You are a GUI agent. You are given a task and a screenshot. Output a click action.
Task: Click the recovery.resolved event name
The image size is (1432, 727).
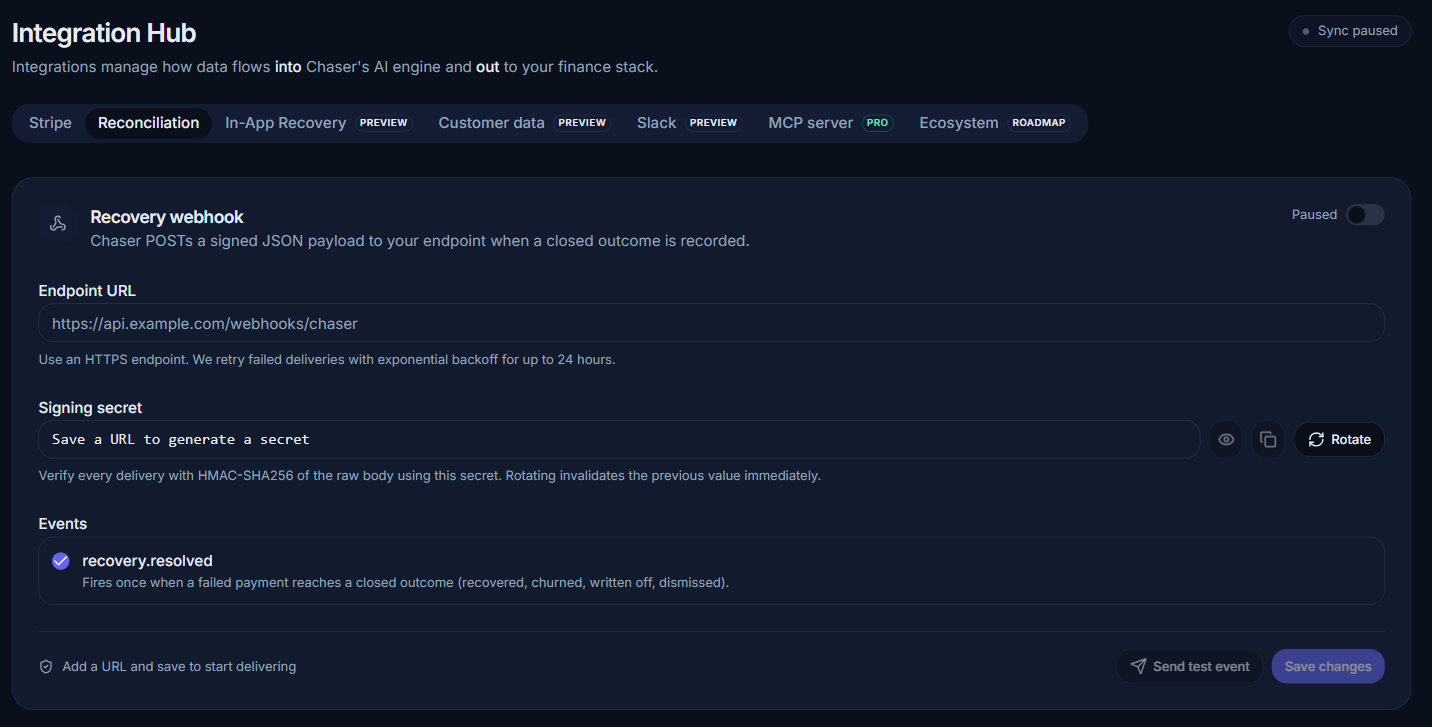147,561
